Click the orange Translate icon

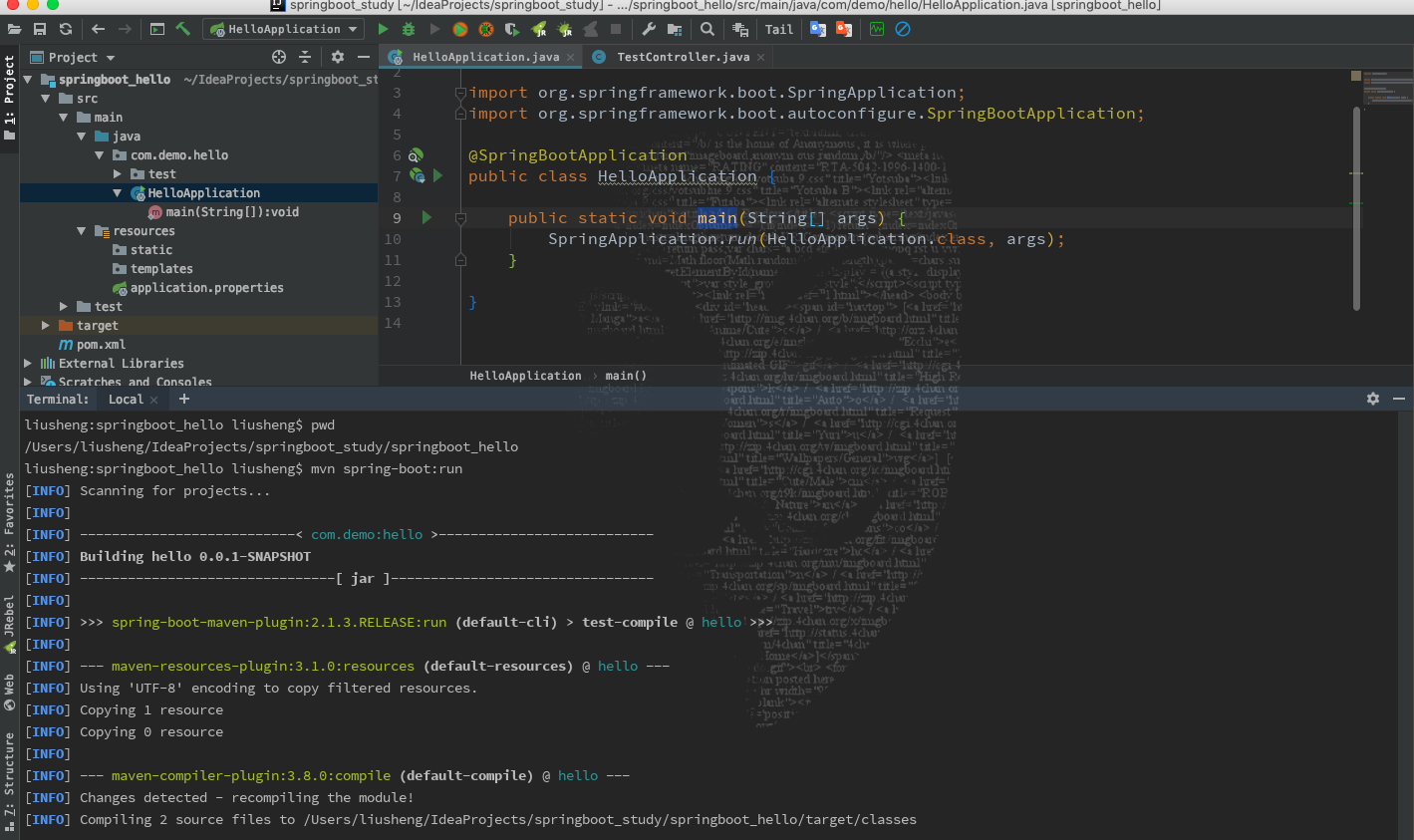pos(844,29)
